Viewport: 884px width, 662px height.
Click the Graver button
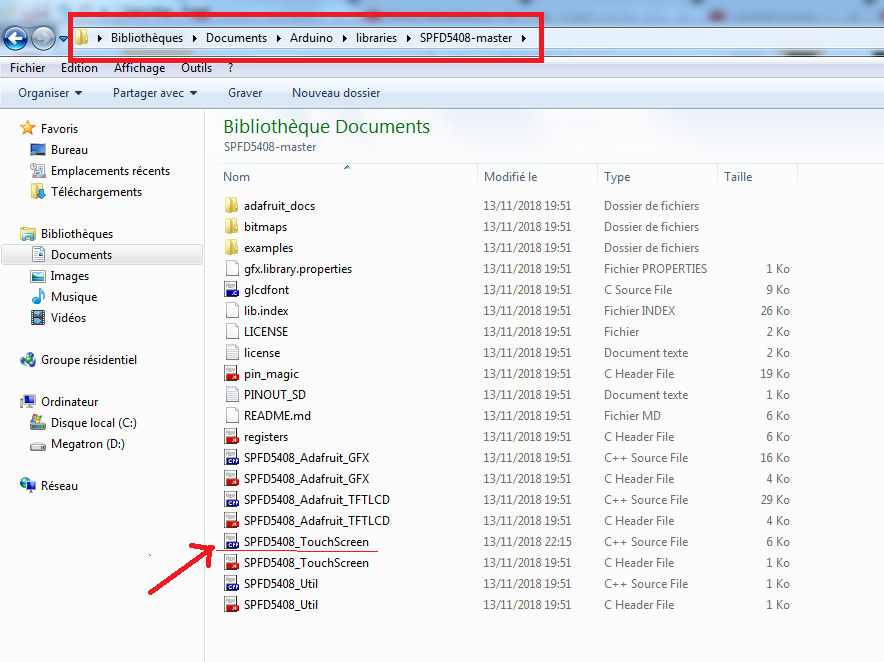pos(245,93)
